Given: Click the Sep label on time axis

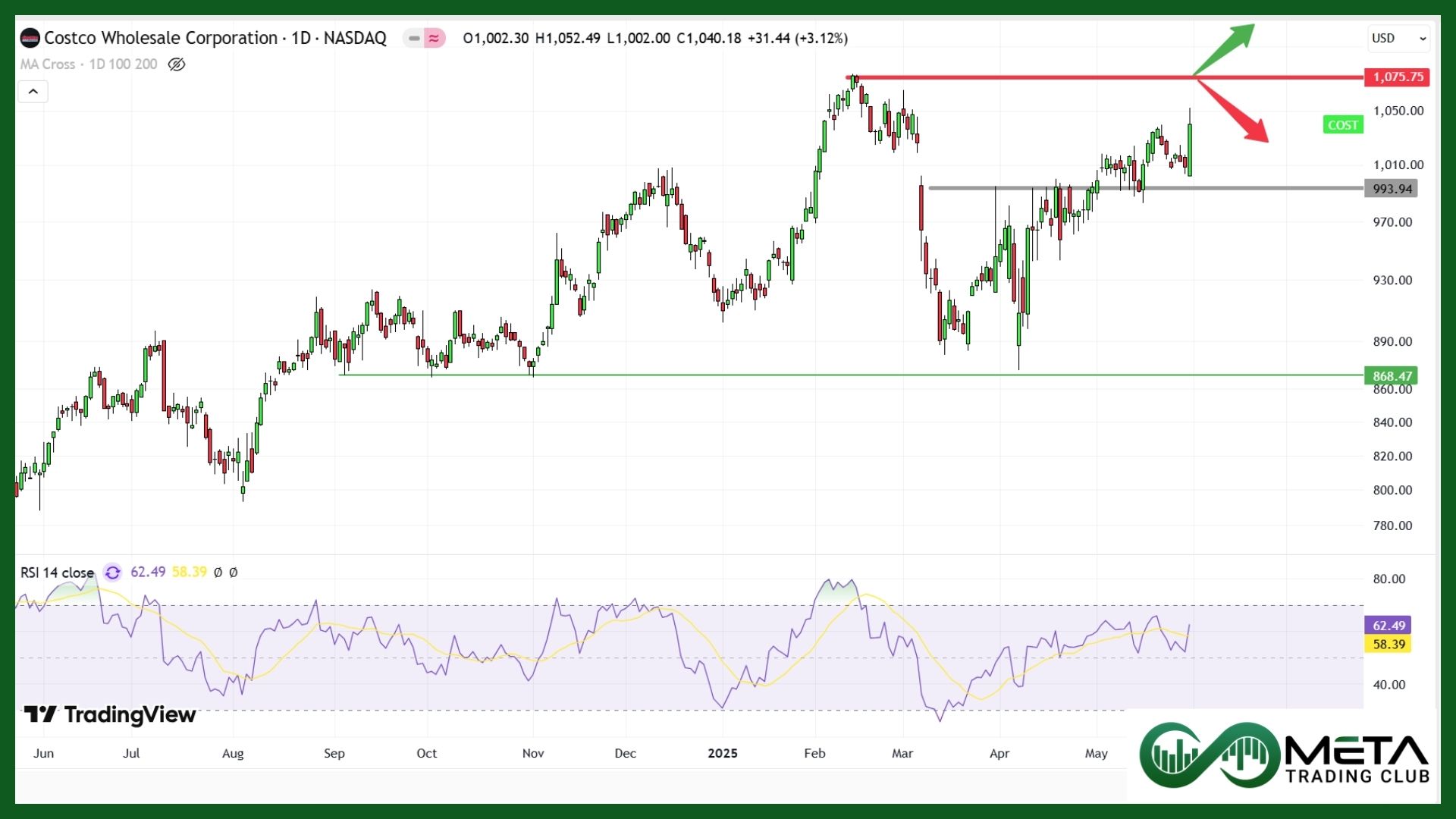Looking at the screenshot, I should pyautogui.click(x=334, y=753).
